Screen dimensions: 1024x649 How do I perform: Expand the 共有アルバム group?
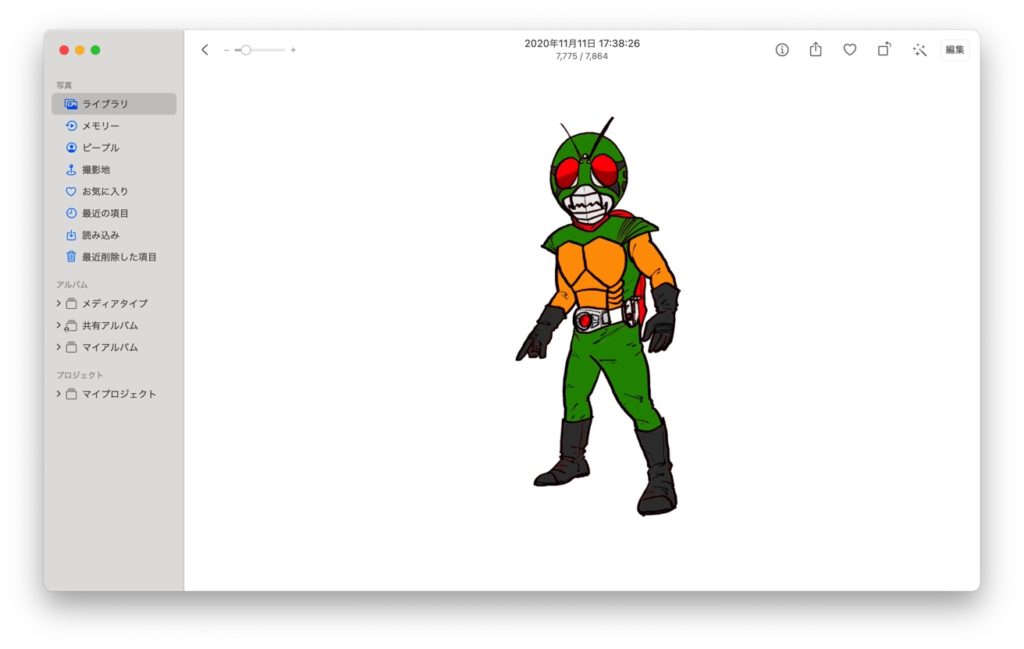click(x=58, y=325)
